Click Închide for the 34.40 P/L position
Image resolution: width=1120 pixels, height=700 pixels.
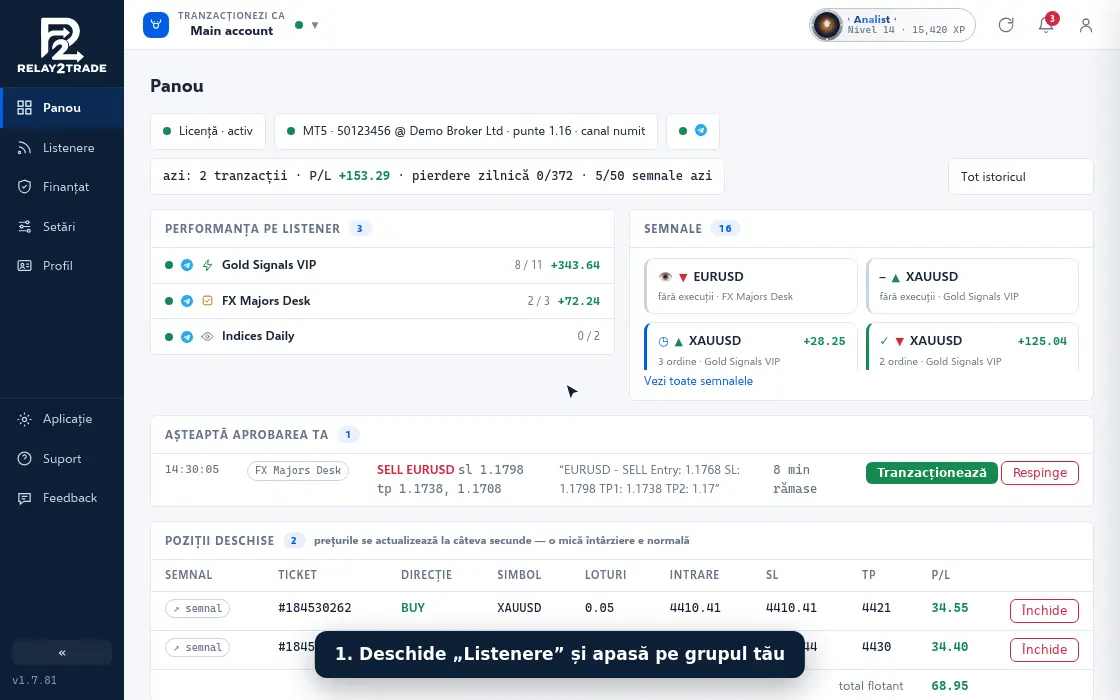(x=1044, y=649)
